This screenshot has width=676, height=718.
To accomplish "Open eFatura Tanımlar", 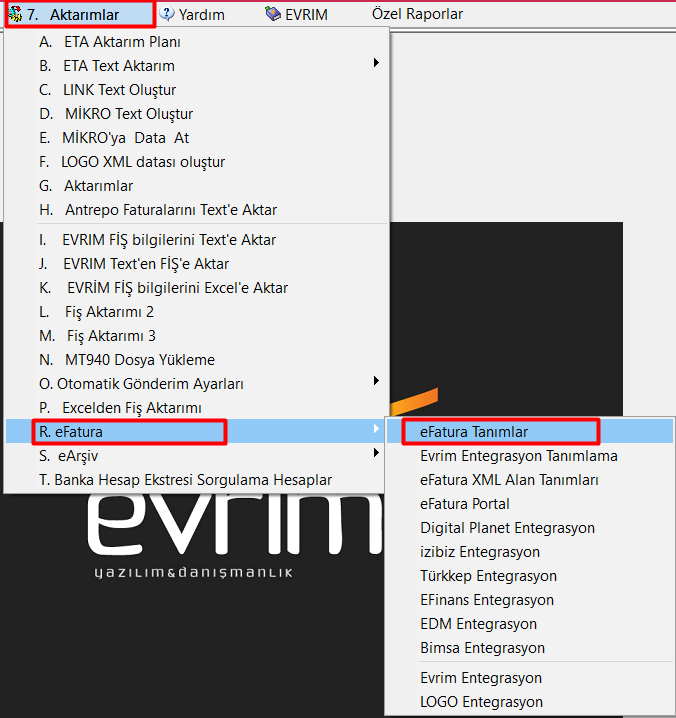I will pyautogui.click(x=530, y=432).
